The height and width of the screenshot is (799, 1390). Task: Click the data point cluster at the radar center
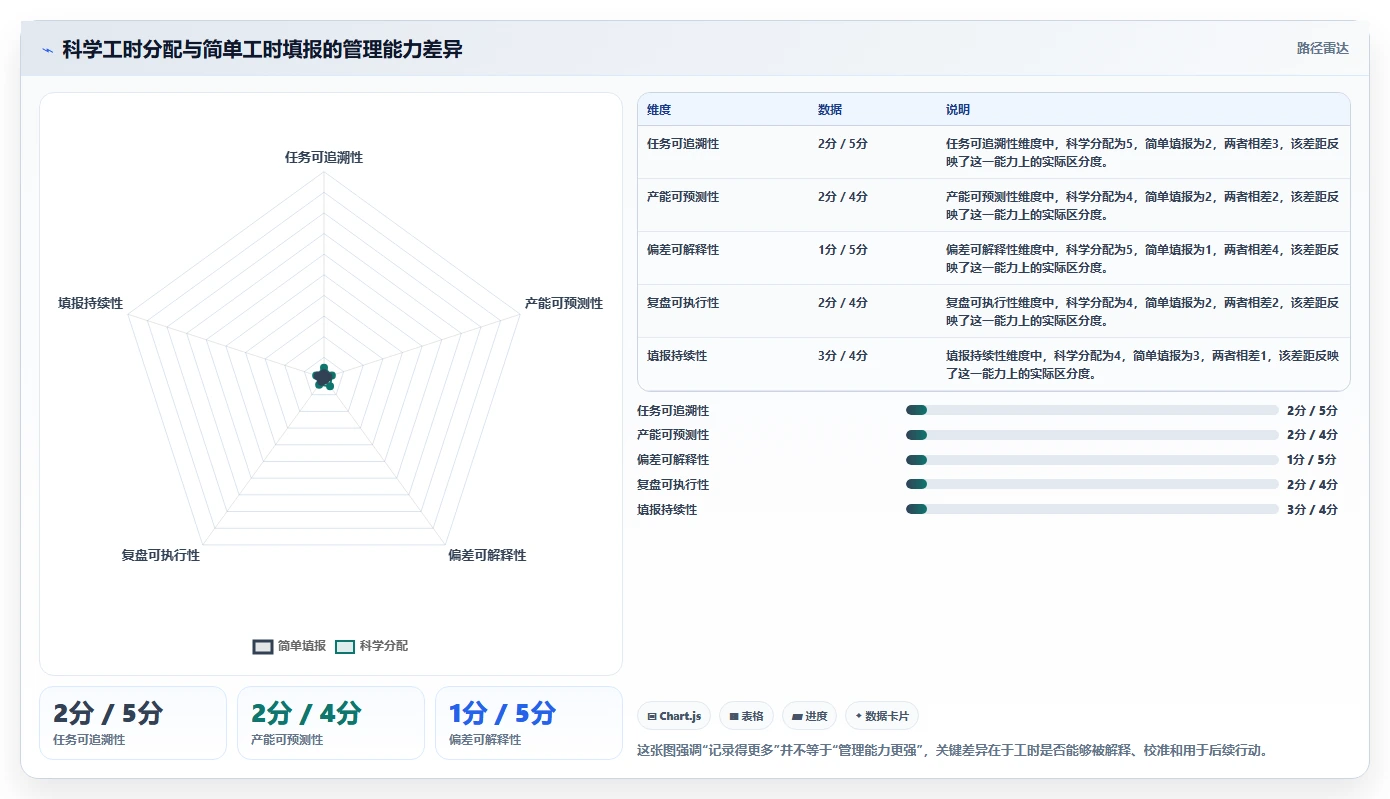coord(323,377)
